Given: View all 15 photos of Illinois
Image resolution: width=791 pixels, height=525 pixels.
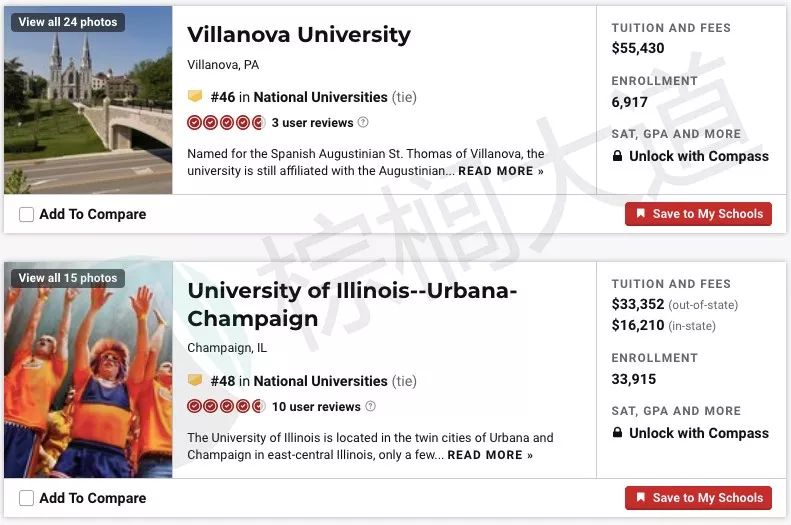Looking at the screenshot, I should coord(68,278).
